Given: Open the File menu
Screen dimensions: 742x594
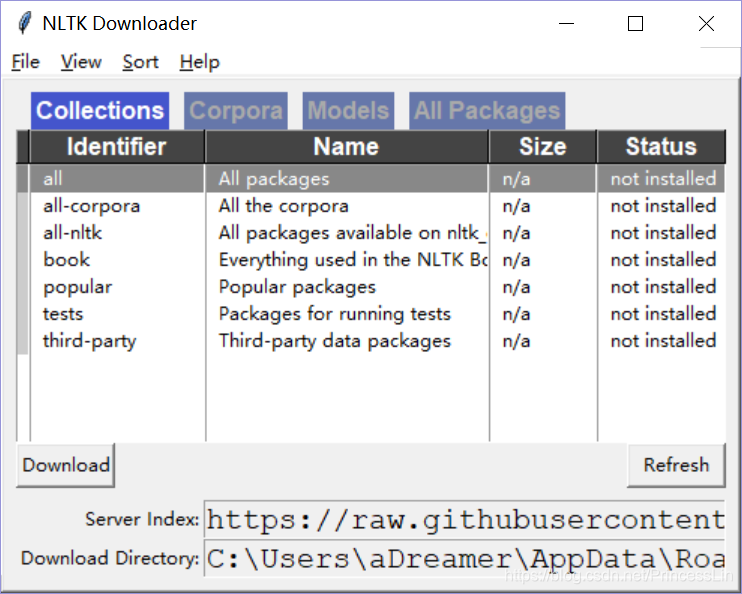Looking at the screenshot, I should click(26, 62).
